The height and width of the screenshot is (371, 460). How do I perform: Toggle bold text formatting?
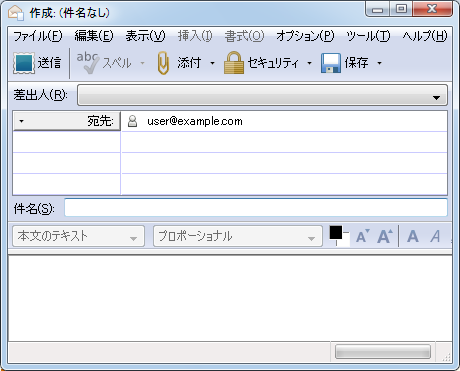[x=413, y=236]
